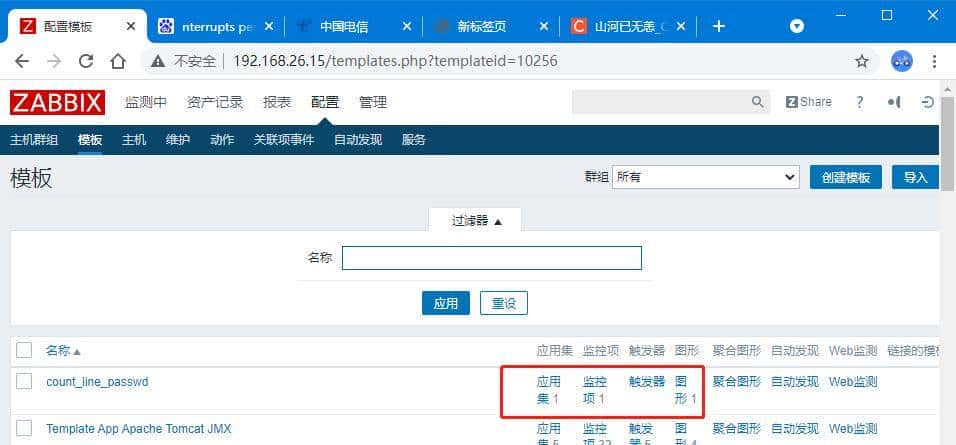This screenshot has height=445, width=956.
Task: Switch to the 新标签页 browser tab
Action: tap(491, 26)
